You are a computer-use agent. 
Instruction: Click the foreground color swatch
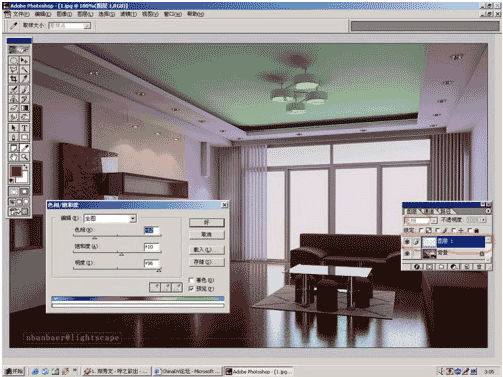(x=16, y=171)
